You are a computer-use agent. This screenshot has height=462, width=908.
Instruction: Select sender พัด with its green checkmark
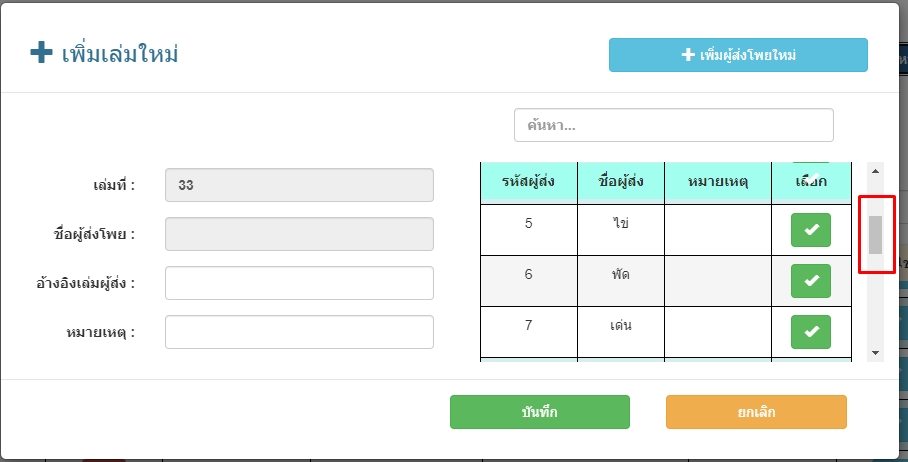click(x=811, y=281)
